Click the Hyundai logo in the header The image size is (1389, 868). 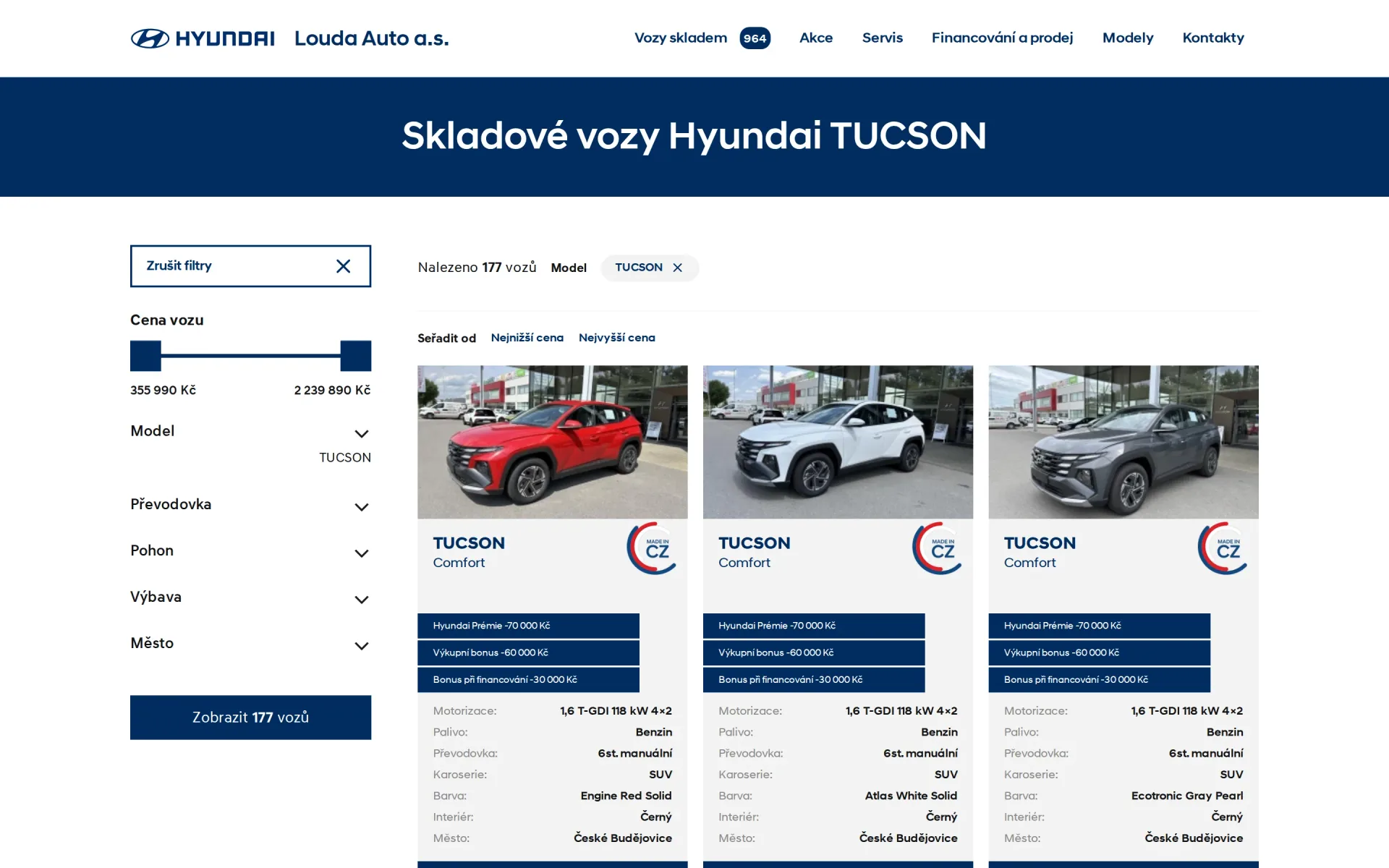(x=203, y=38)
